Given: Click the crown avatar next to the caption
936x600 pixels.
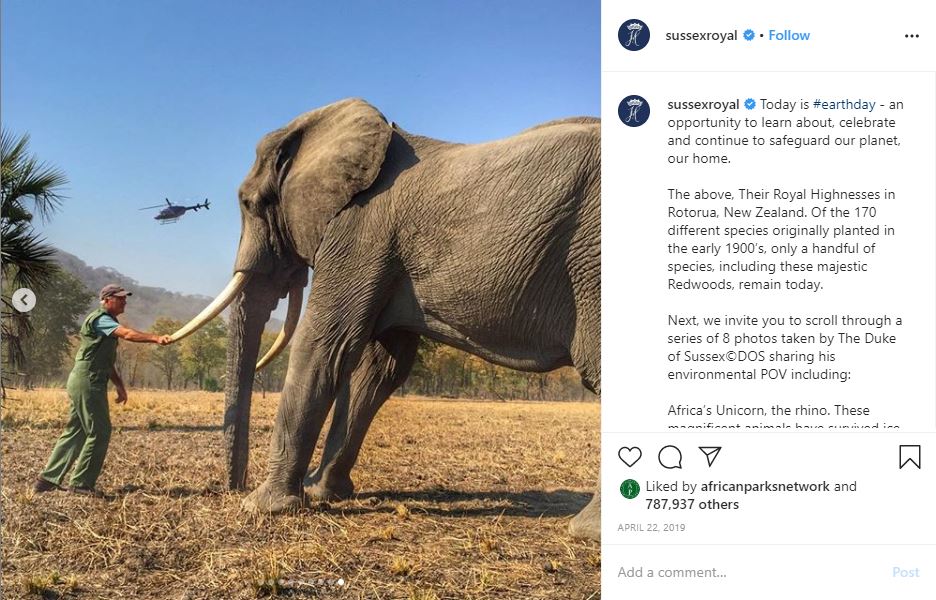Looking at the screenshot, I should pyautogui.click(x=632, y=110).
